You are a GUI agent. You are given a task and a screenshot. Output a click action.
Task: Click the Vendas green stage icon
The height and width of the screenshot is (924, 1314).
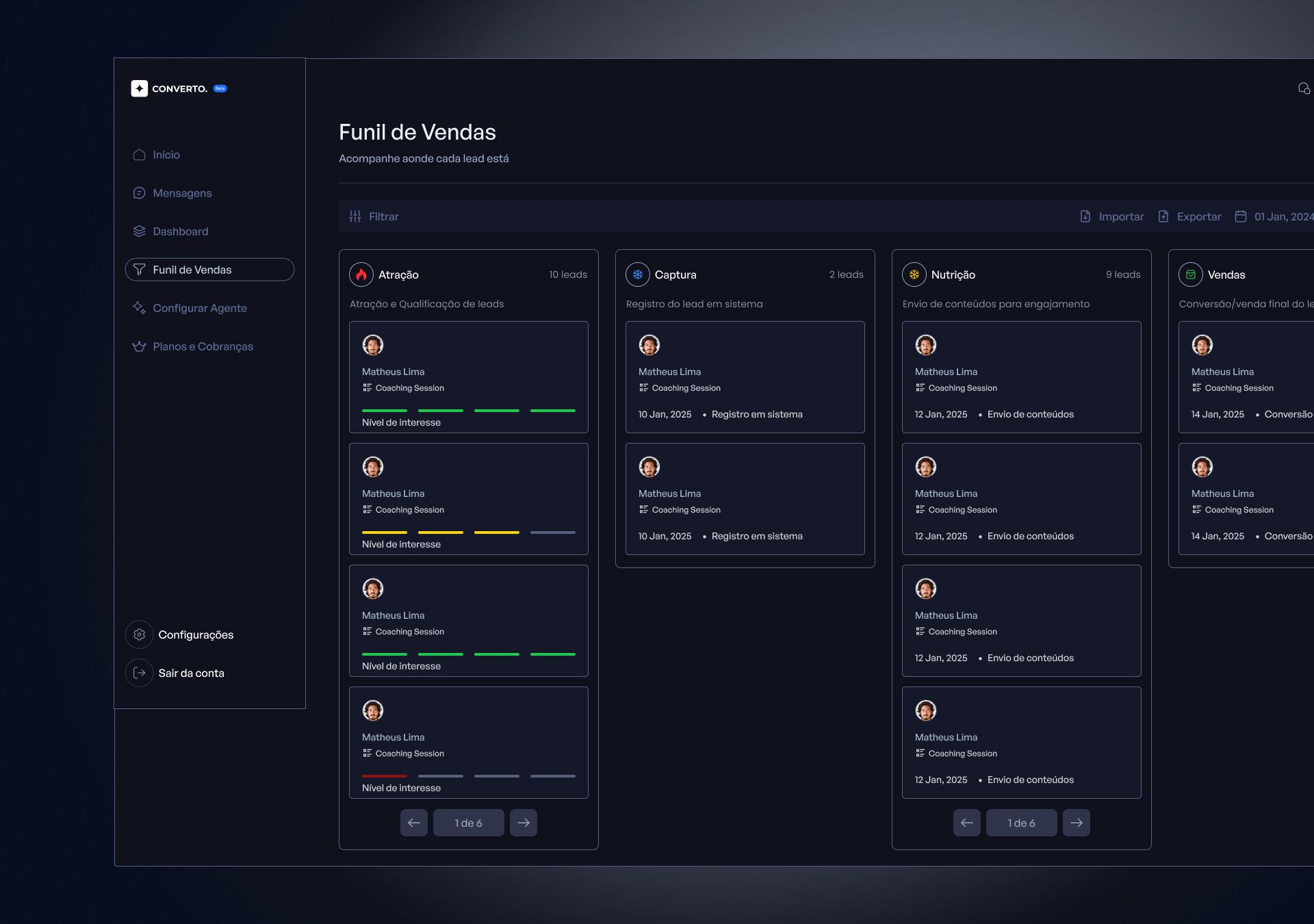pyautogui.click(x=1190, y=274)
